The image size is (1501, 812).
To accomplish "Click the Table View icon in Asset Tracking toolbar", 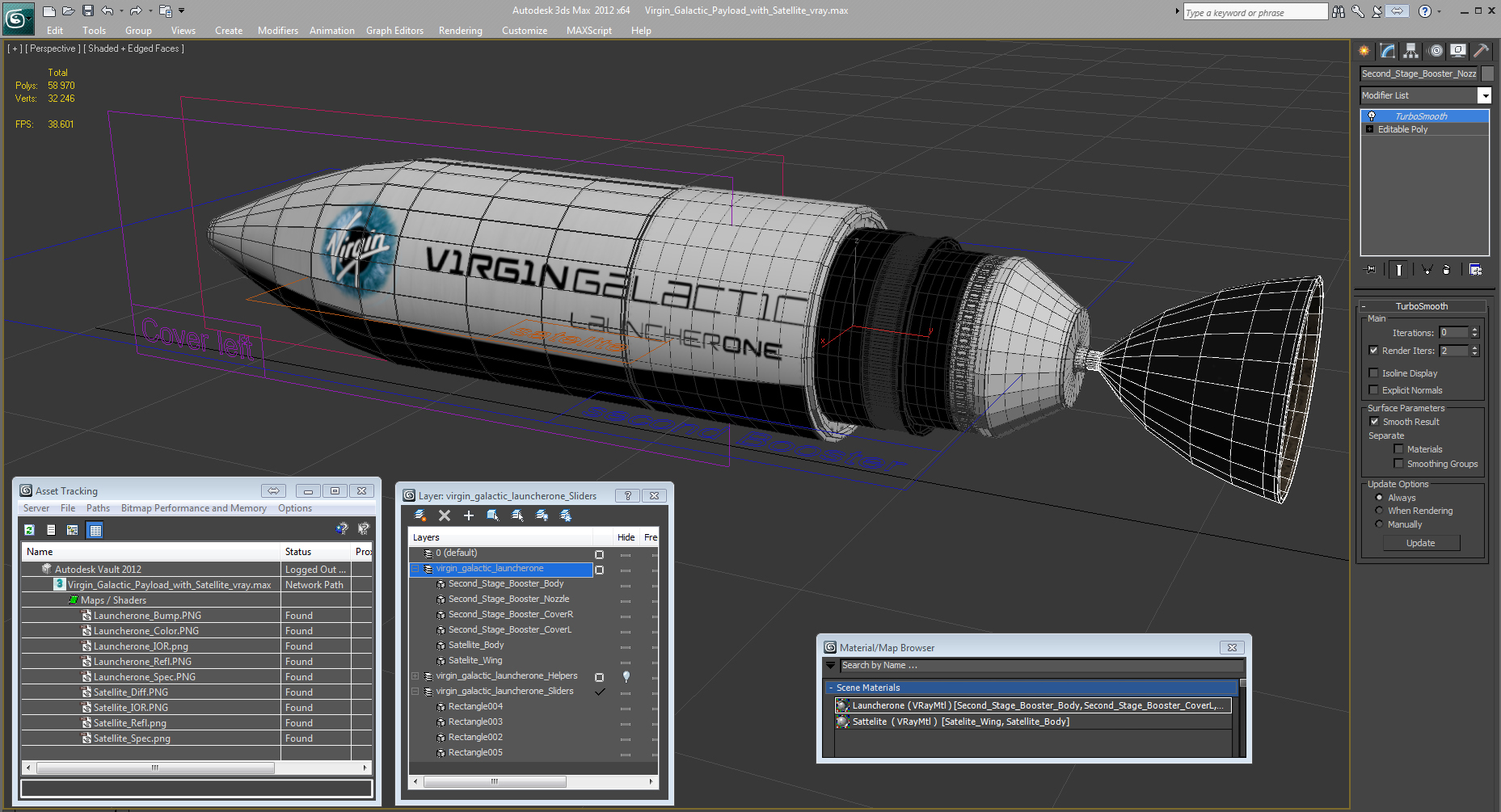I will pos(95,530).
